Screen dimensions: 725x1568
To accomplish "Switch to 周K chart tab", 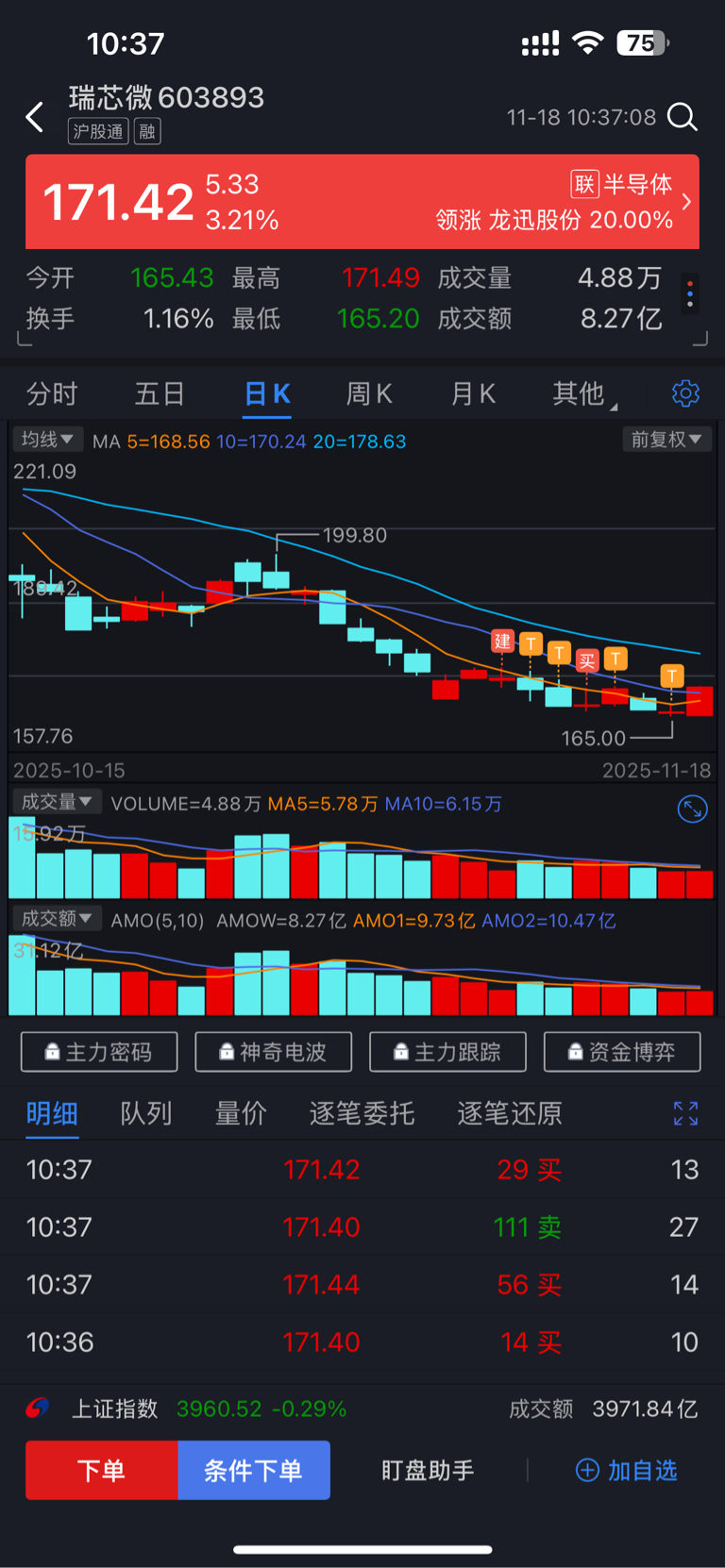I will 369,393.
